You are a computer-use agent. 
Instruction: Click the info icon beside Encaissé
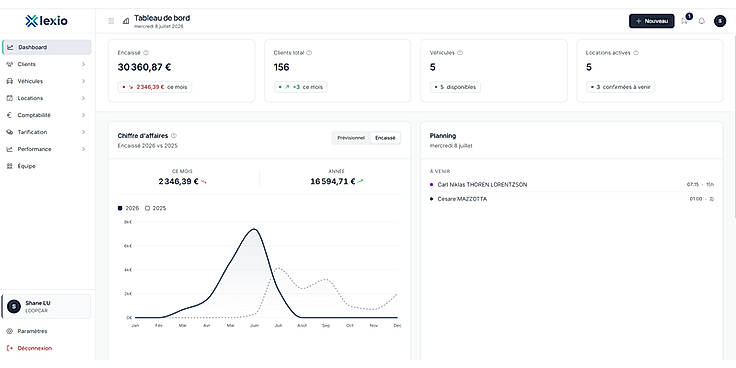coord(146,53)
